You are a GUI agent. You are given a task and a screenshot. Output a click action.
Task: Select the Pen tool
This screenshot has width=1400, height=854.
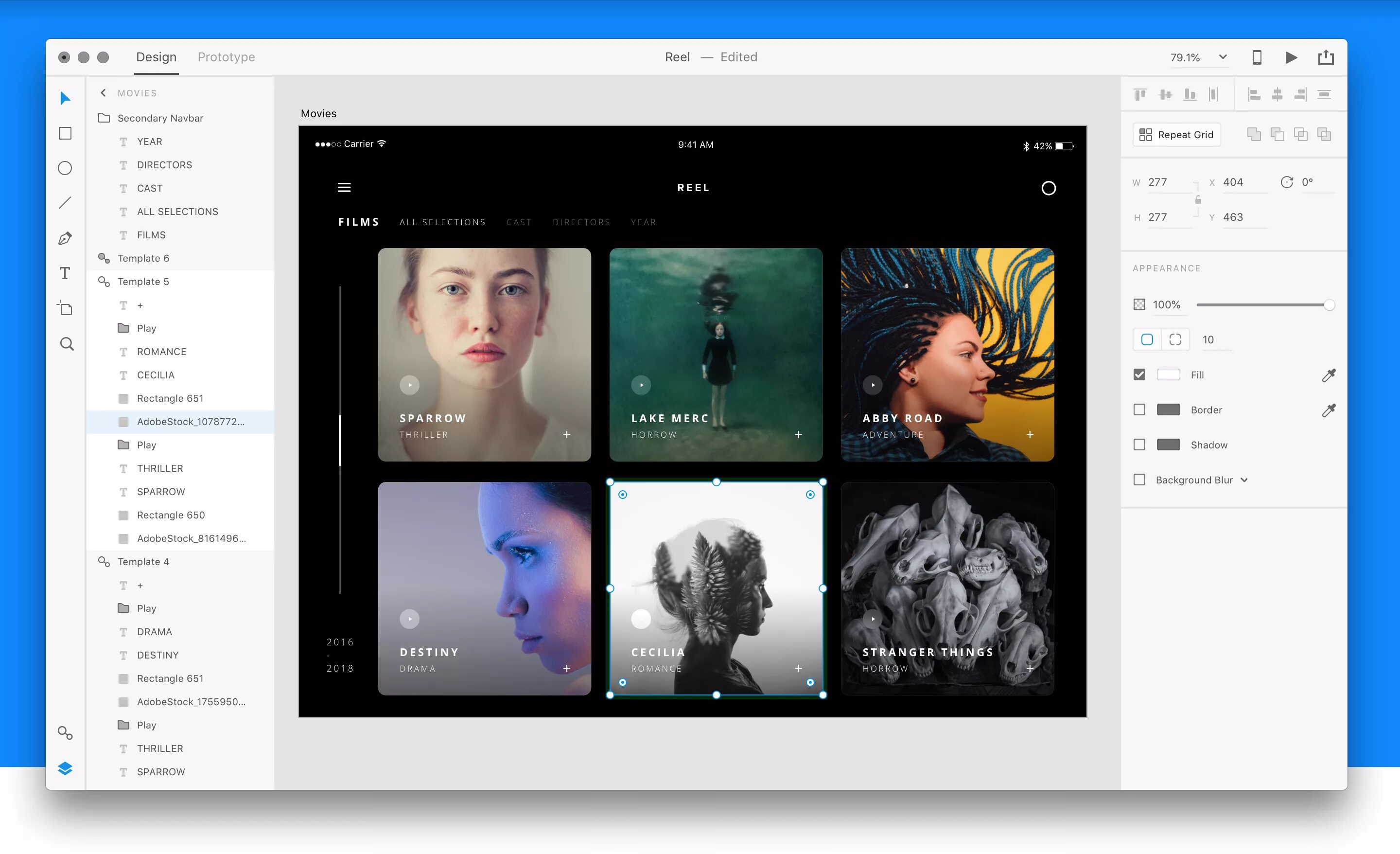(x=65, y=238)
